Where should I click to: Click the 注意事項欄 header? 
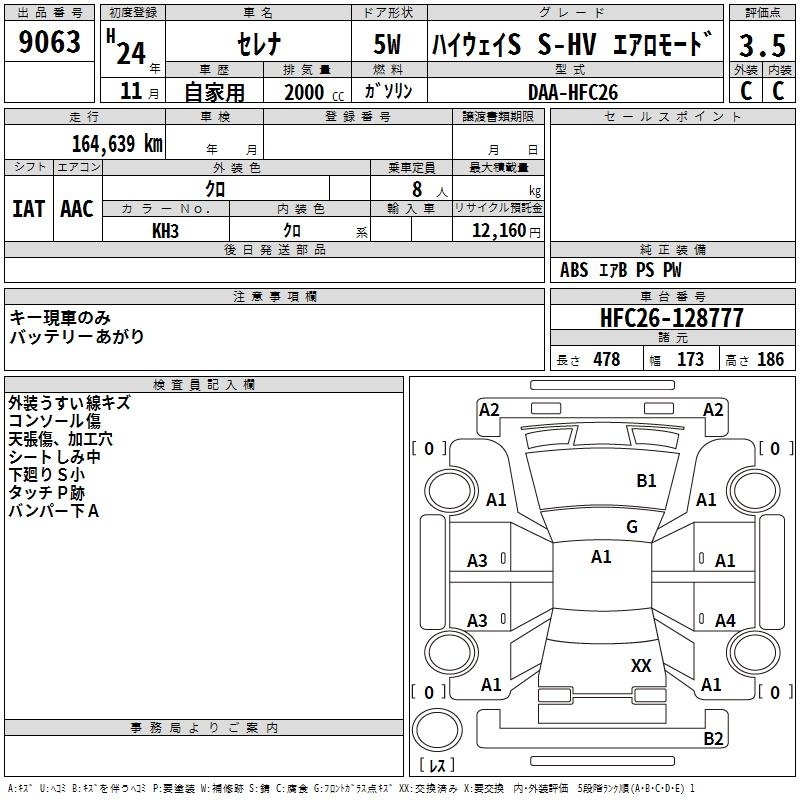pyautogui.click(x=274, y=297)
